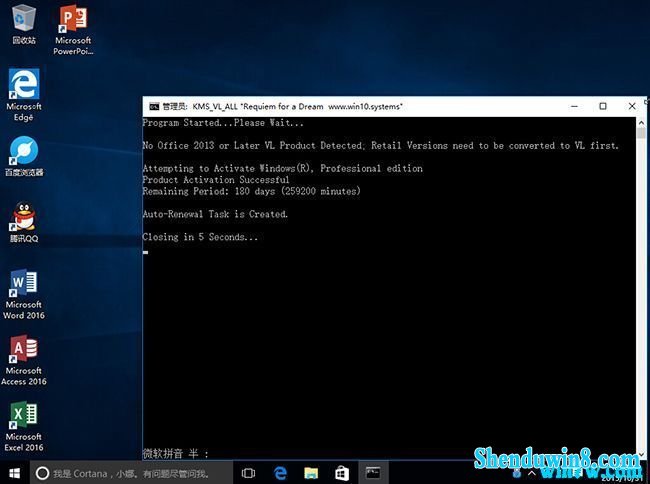This screenshot has width=650, height=484.
Task: Select the Tencent QQ penguin icon
Action: click(x=24, y=222)
